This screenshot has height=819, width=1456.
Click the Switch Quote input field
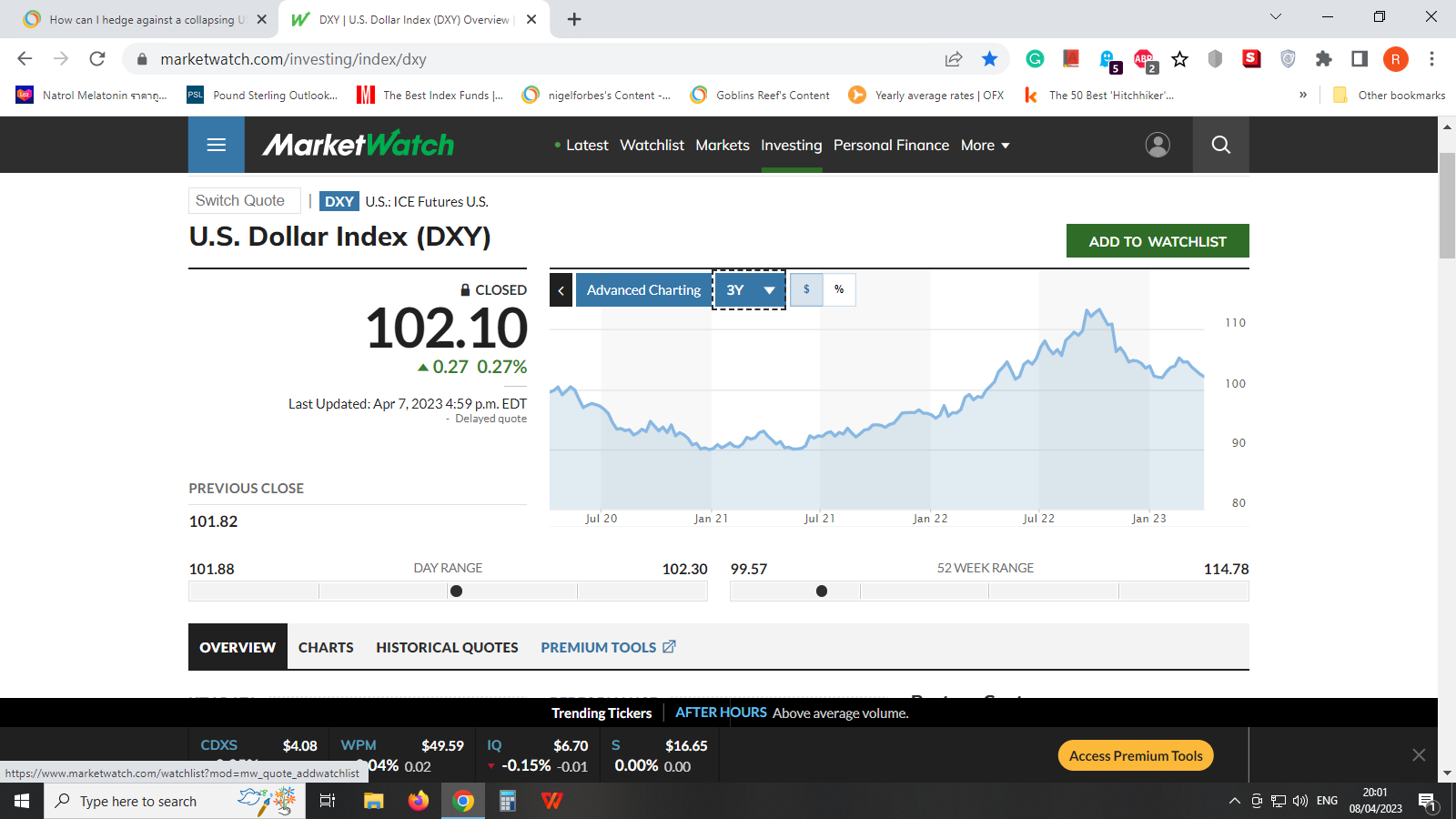pyautogui.click(x=244, y=201)
